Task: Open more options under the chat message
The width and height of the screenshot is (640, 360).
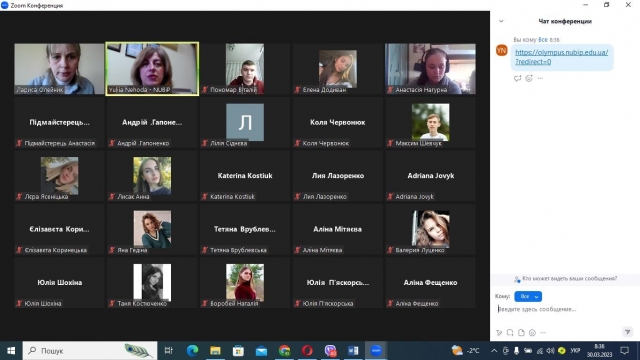Action: coord(540,78)
